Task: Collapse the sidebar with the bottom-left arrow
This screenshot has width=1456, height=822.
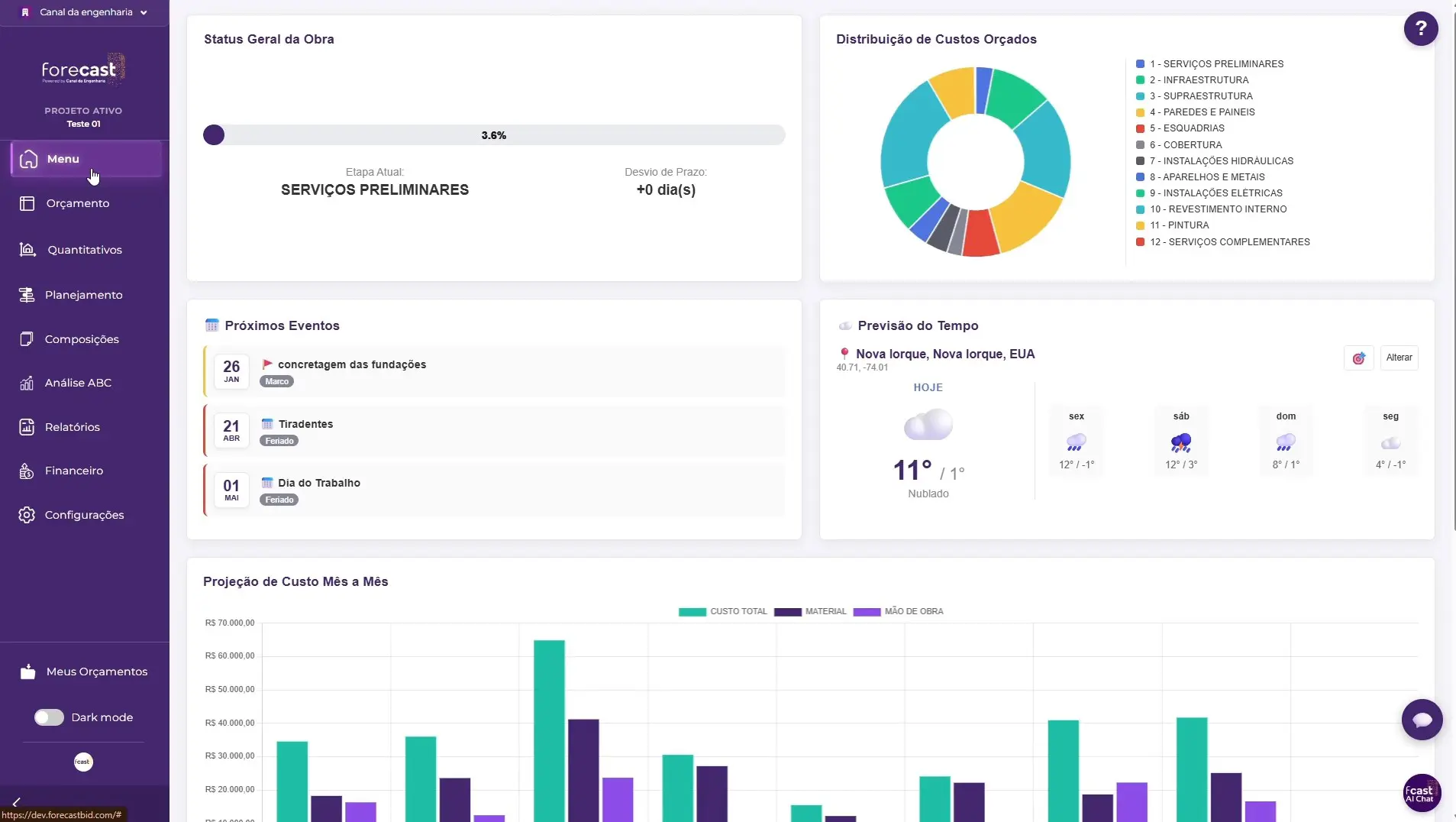Action: tap(16, 801)
